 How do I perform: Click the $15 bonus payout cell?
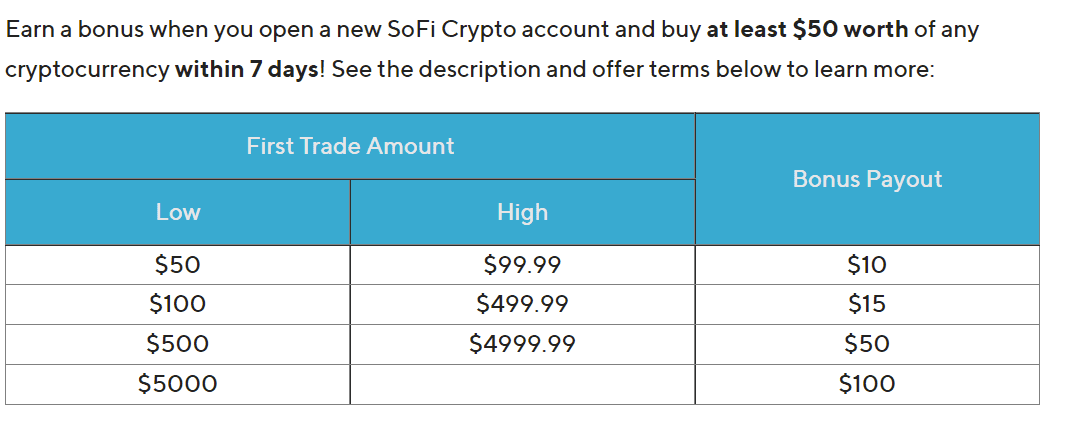[x=867, y=304]
